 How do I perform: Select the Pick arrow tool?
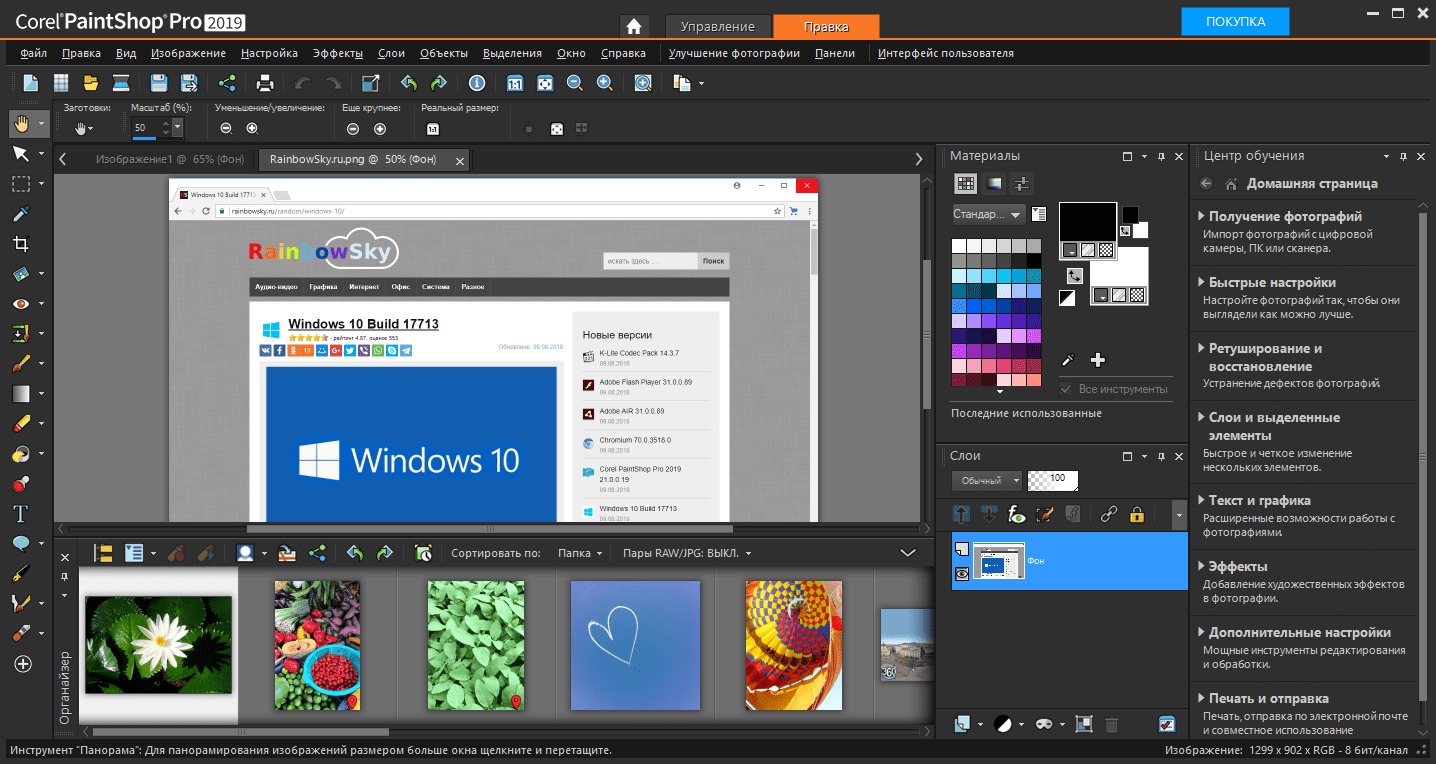pyautogui.click(x=21, y=154)
